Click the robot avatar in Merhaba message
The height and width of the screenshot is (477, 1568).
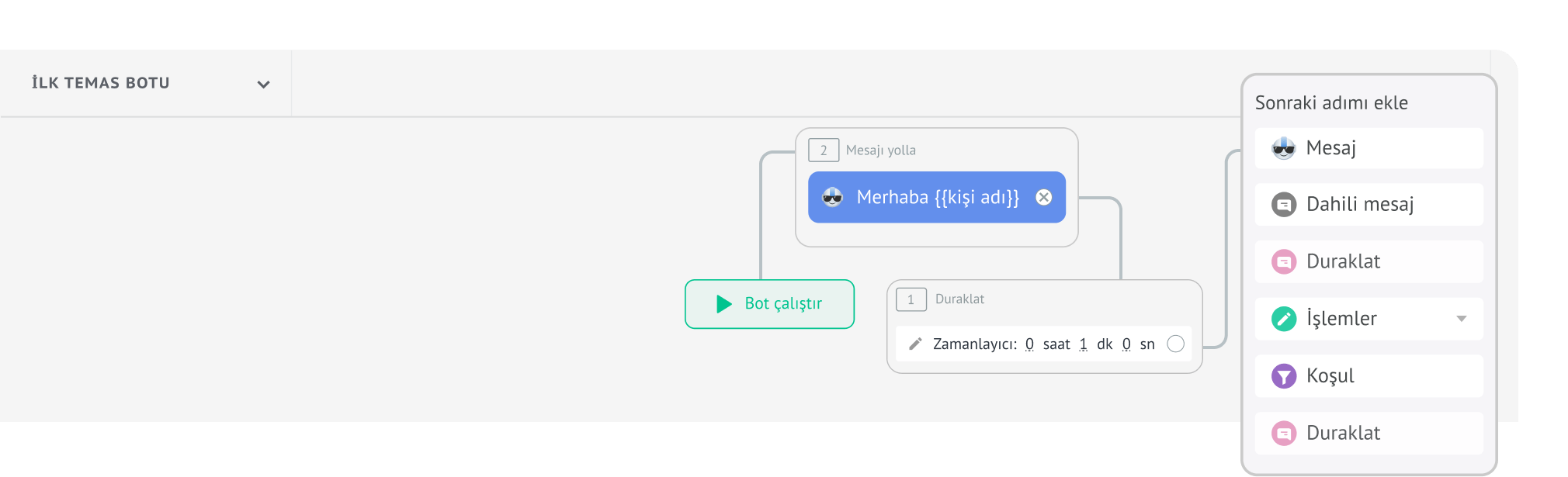(832, 197)
